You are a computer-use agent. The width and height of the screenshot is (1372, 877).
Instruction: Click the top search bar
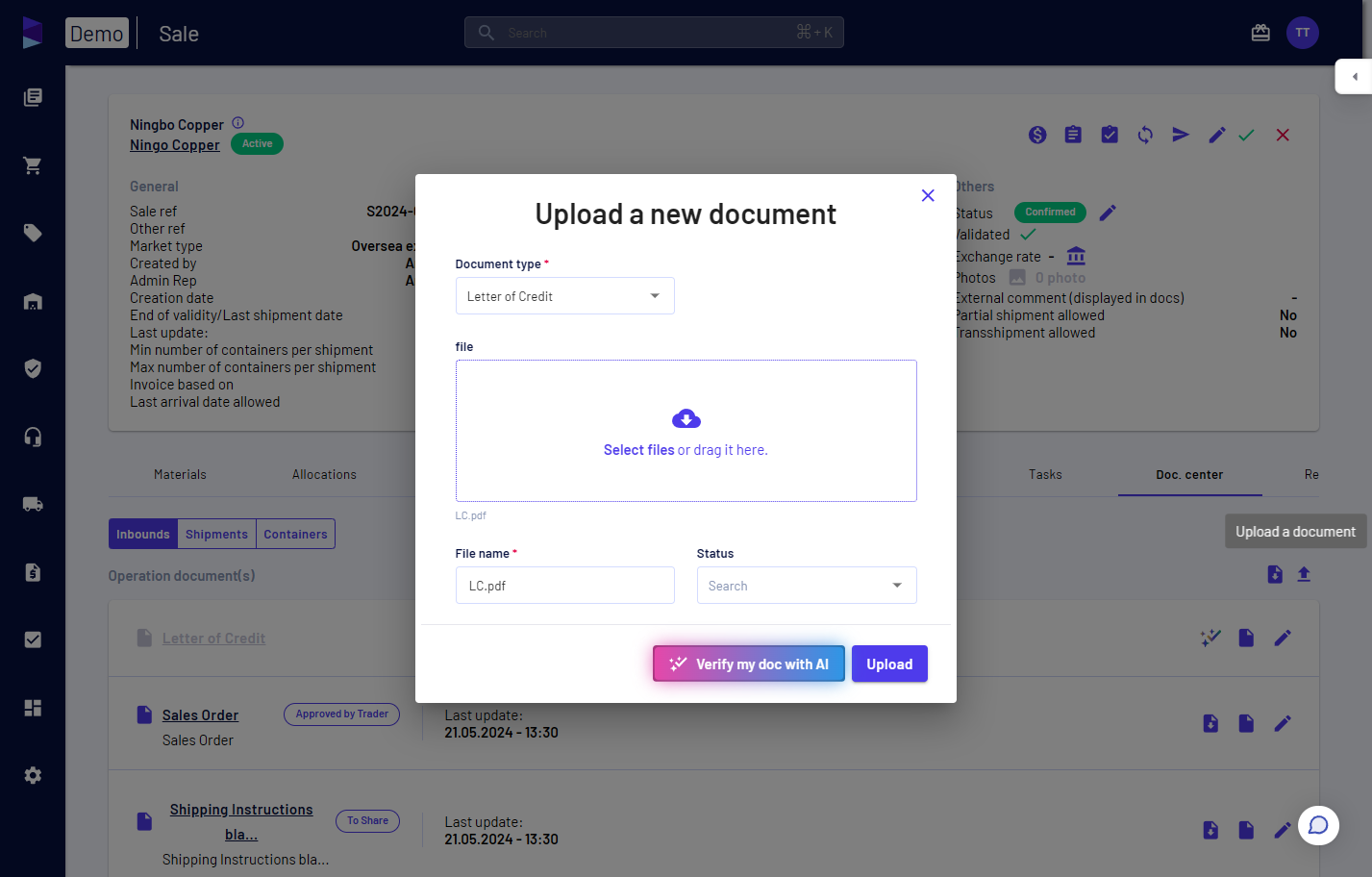(654, 33)
